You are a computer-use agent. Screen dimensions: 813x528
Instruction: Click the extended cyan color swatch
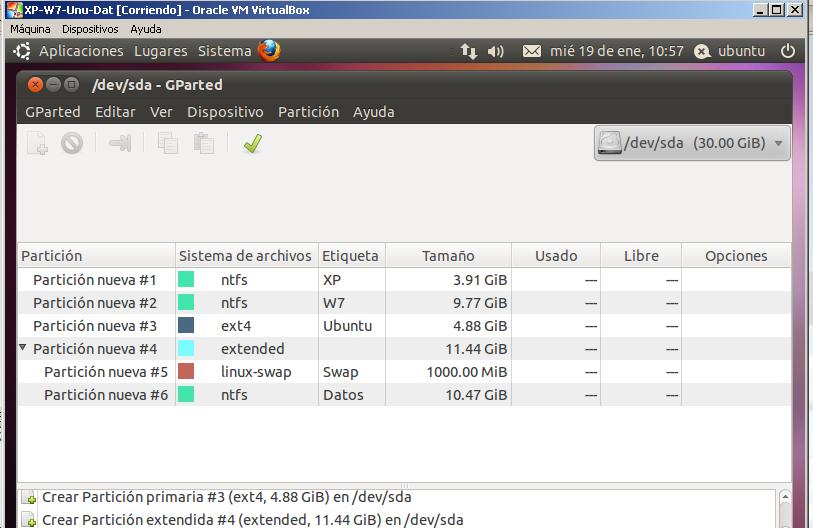[186, 348]
